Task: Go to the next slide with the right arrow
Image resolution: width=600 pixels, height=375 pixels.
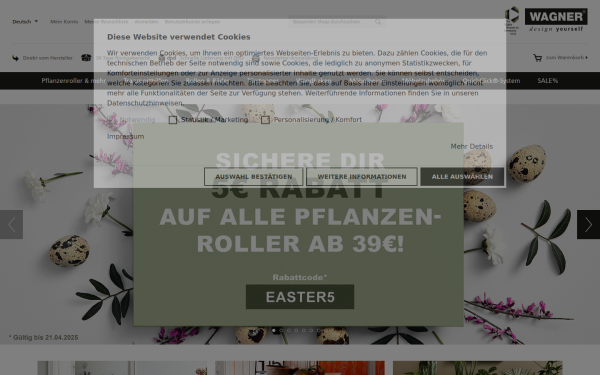Action: [x=589, y=225]
